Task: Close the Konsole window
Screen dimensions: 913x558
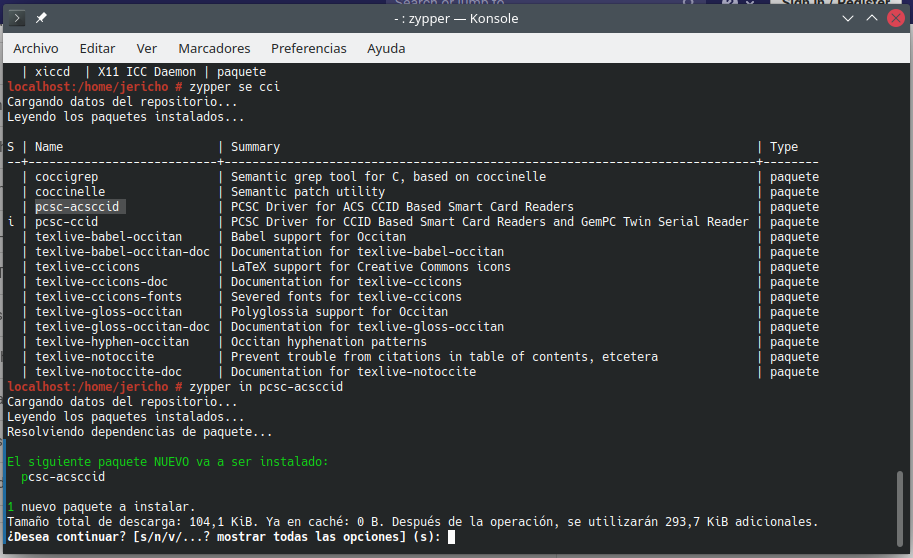Action: tap(895, 18)
